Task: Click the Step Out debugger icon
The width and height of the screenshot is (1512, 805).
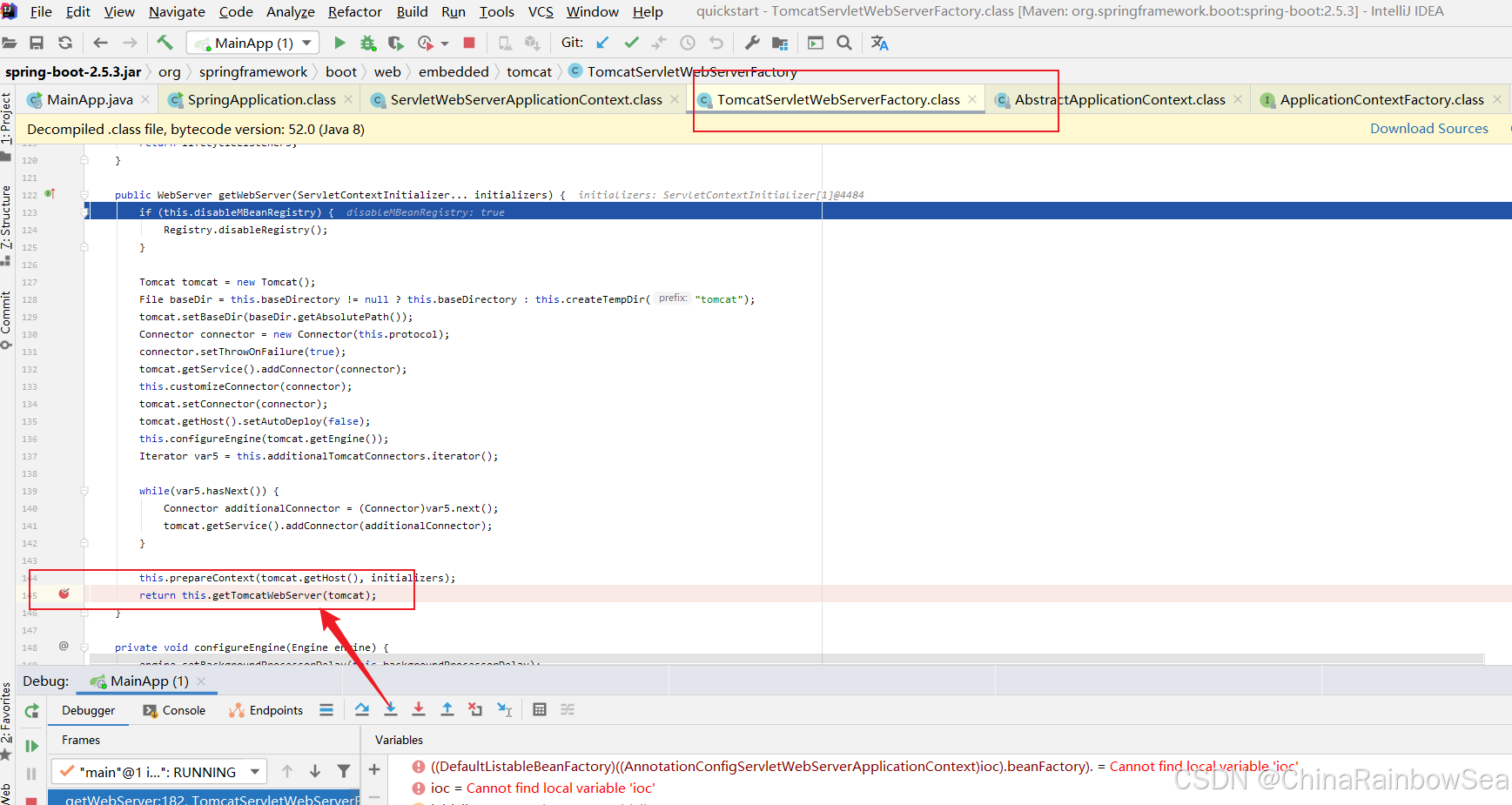Action: point(447,709)
